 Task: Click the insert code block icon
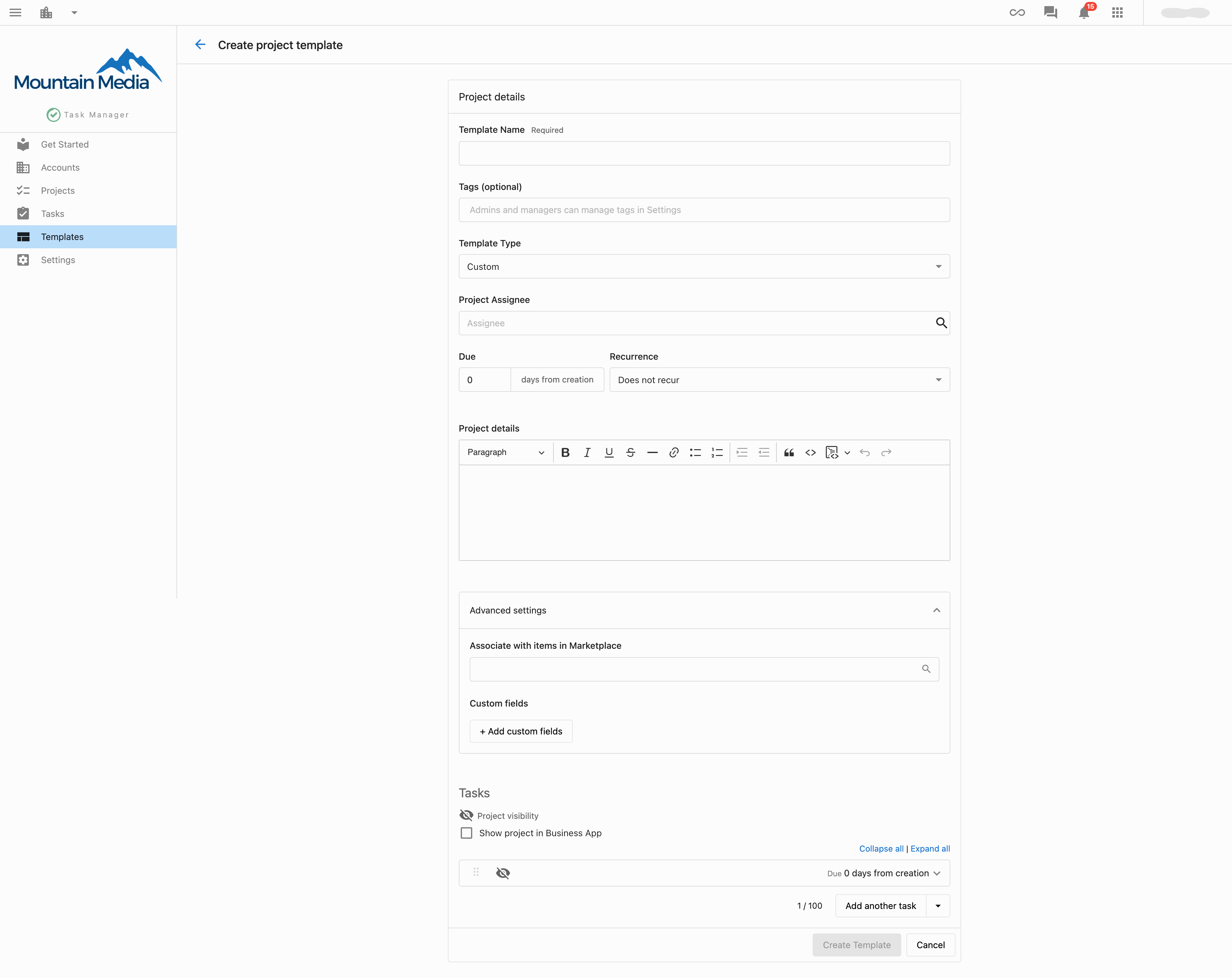click(x=832, y=452)
